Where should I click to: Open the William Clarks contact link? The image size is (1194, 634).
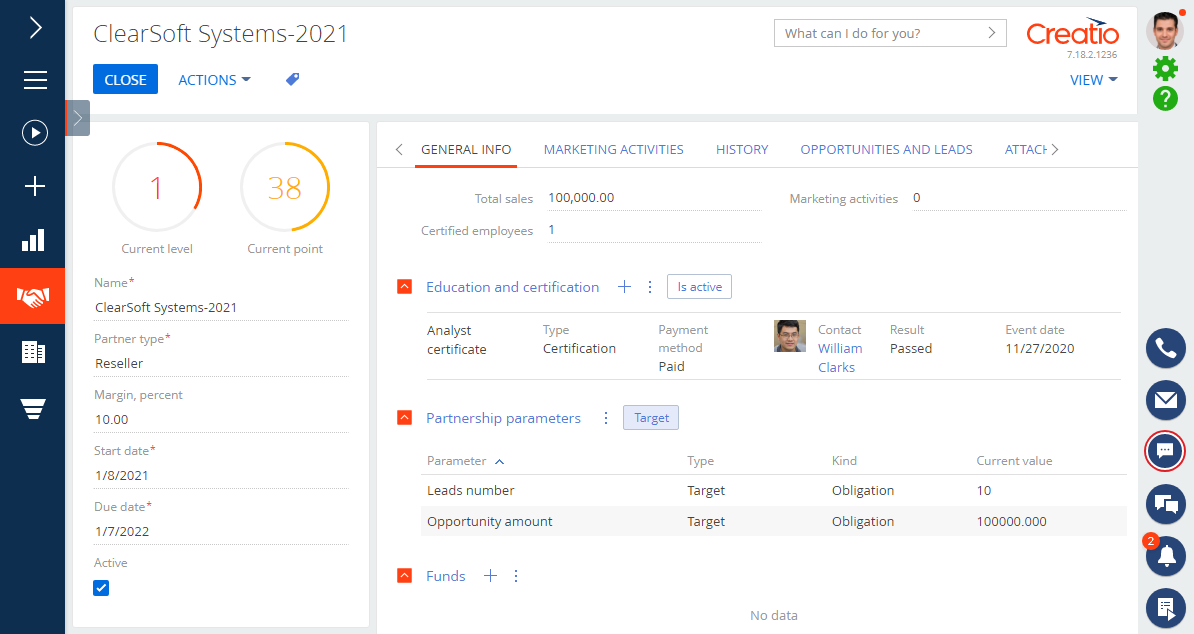coord(840,358)
